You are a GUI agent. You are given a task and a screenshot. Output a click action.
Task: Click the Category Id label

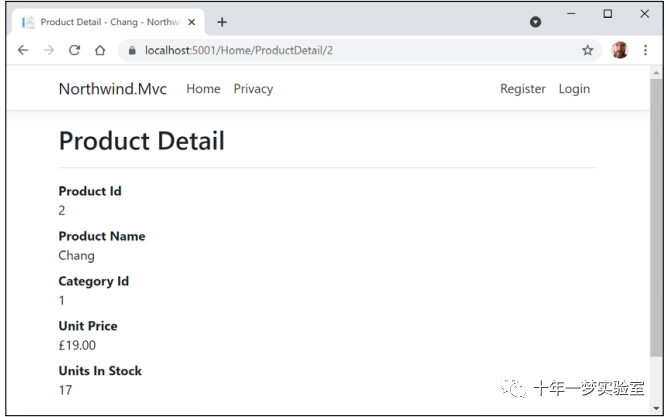(93, 281)
